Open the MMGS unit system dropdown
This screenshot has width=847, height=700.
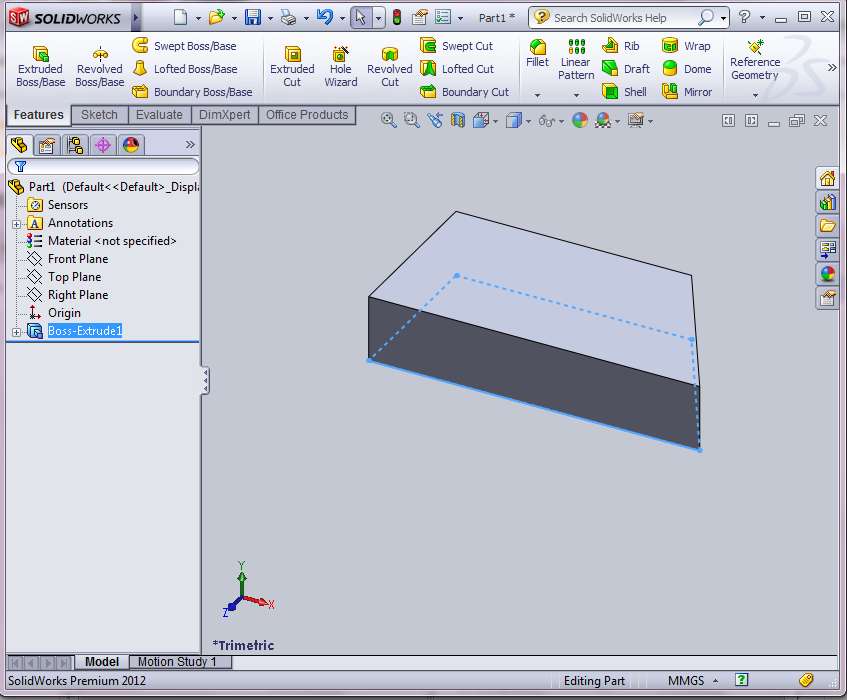[688, 680]
